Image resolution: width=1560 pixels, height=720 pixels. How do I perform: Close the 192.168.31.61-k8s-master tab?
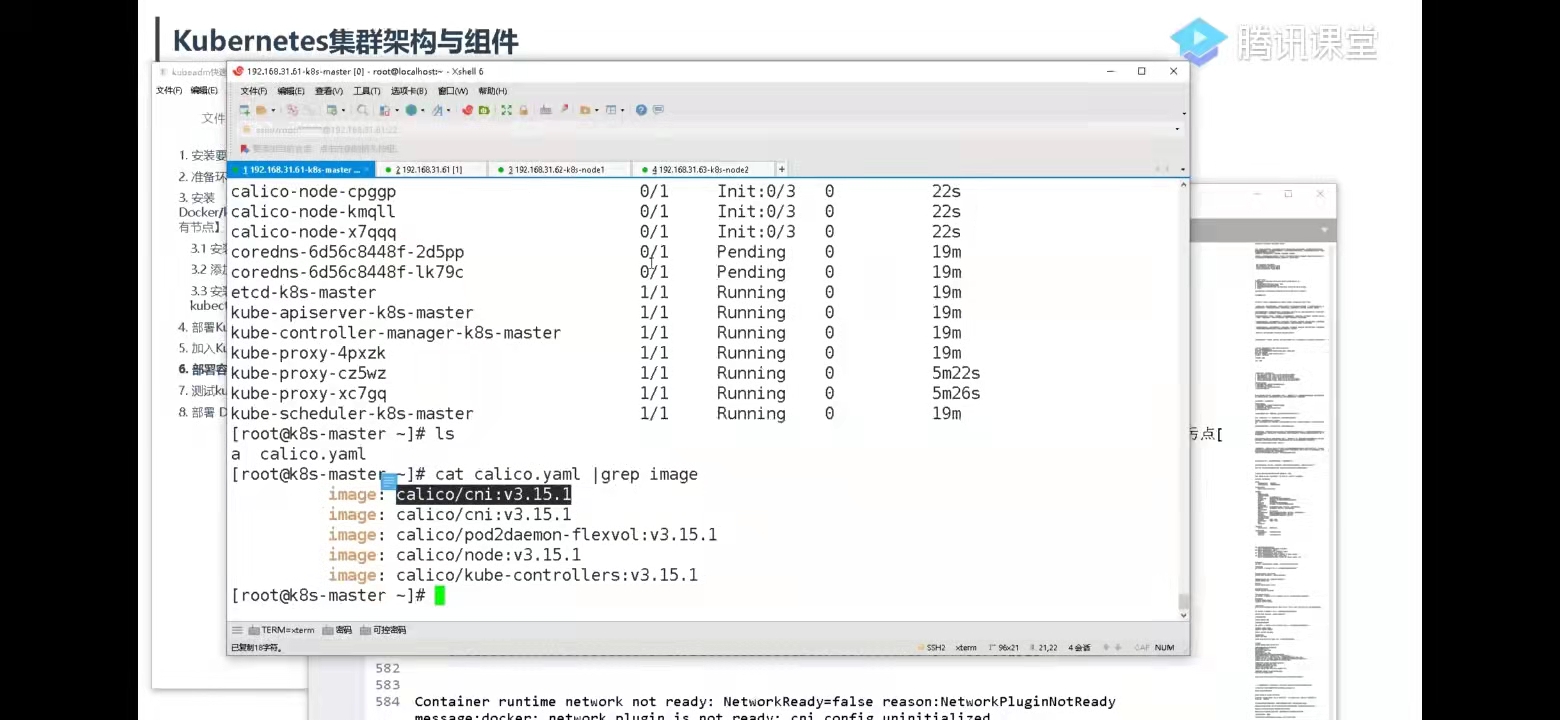click(366, 170)
